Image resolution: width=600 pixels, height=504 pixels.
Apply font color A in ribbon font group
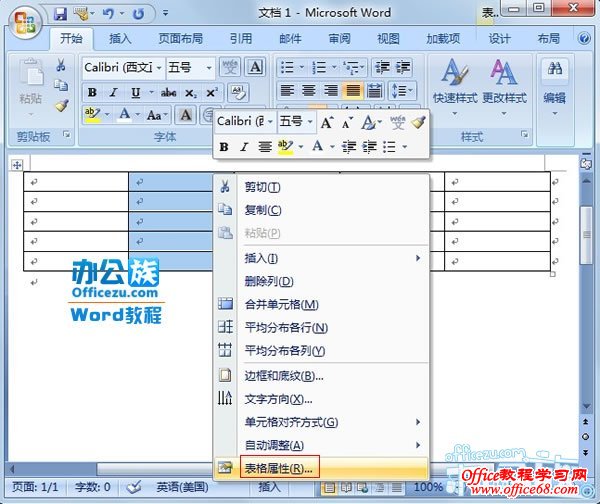pos(124,114)
